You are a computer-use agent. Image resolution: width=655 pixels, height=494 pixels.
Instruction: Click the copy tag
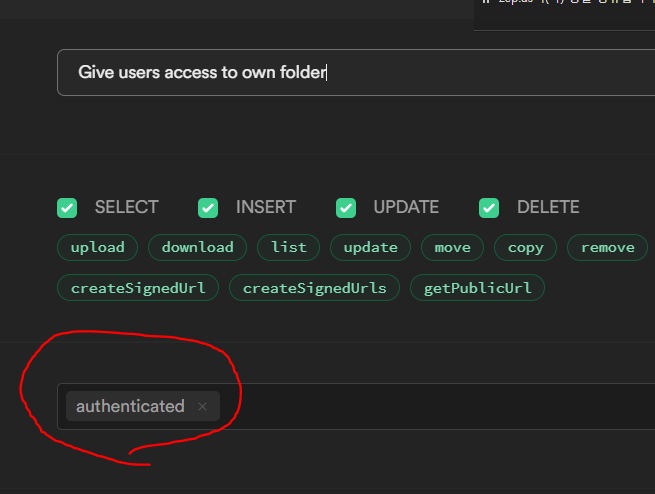click(526, 248)
